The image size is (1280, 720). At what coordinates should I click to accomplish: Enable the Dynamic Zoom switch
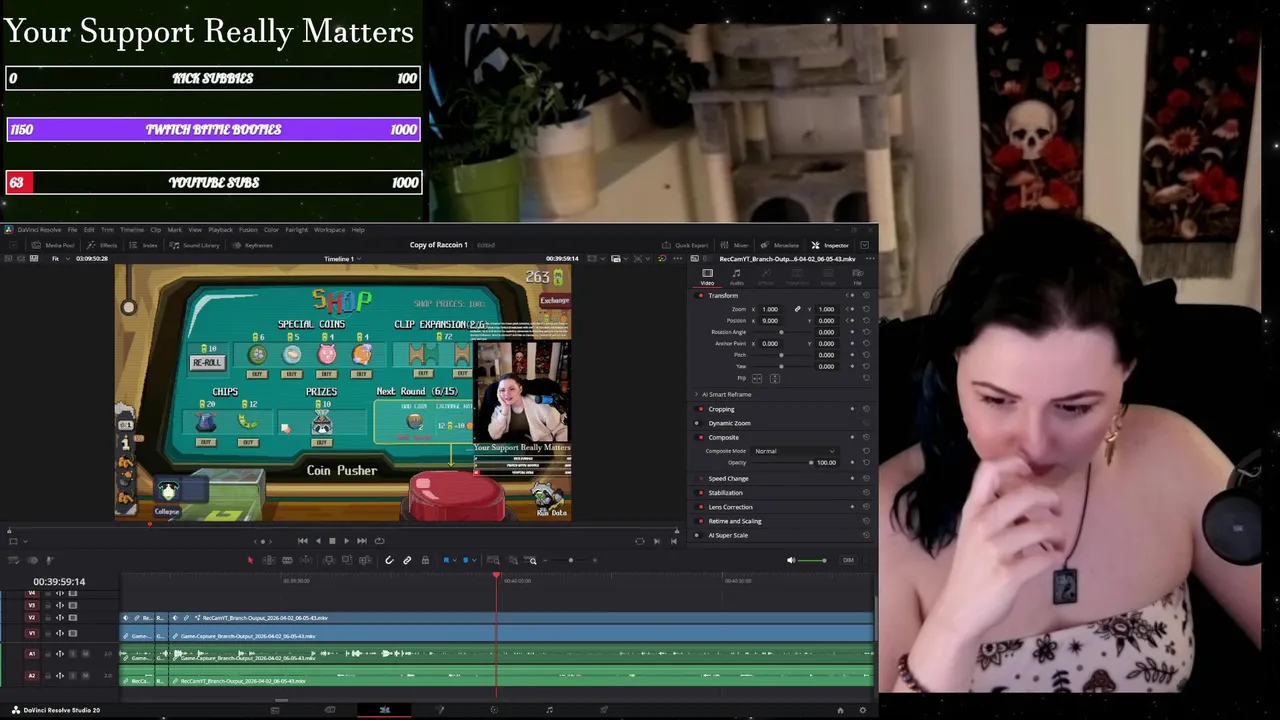[x=699, y=423]
